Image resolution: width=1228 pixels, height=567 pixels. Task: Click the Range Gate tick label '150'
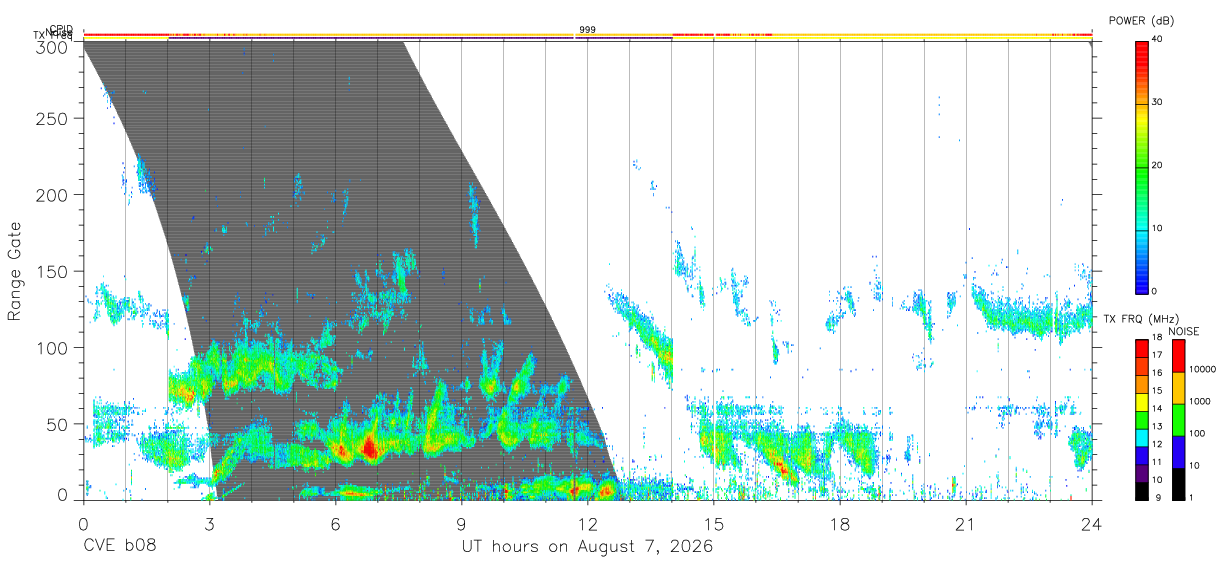[x=53, y=271]
